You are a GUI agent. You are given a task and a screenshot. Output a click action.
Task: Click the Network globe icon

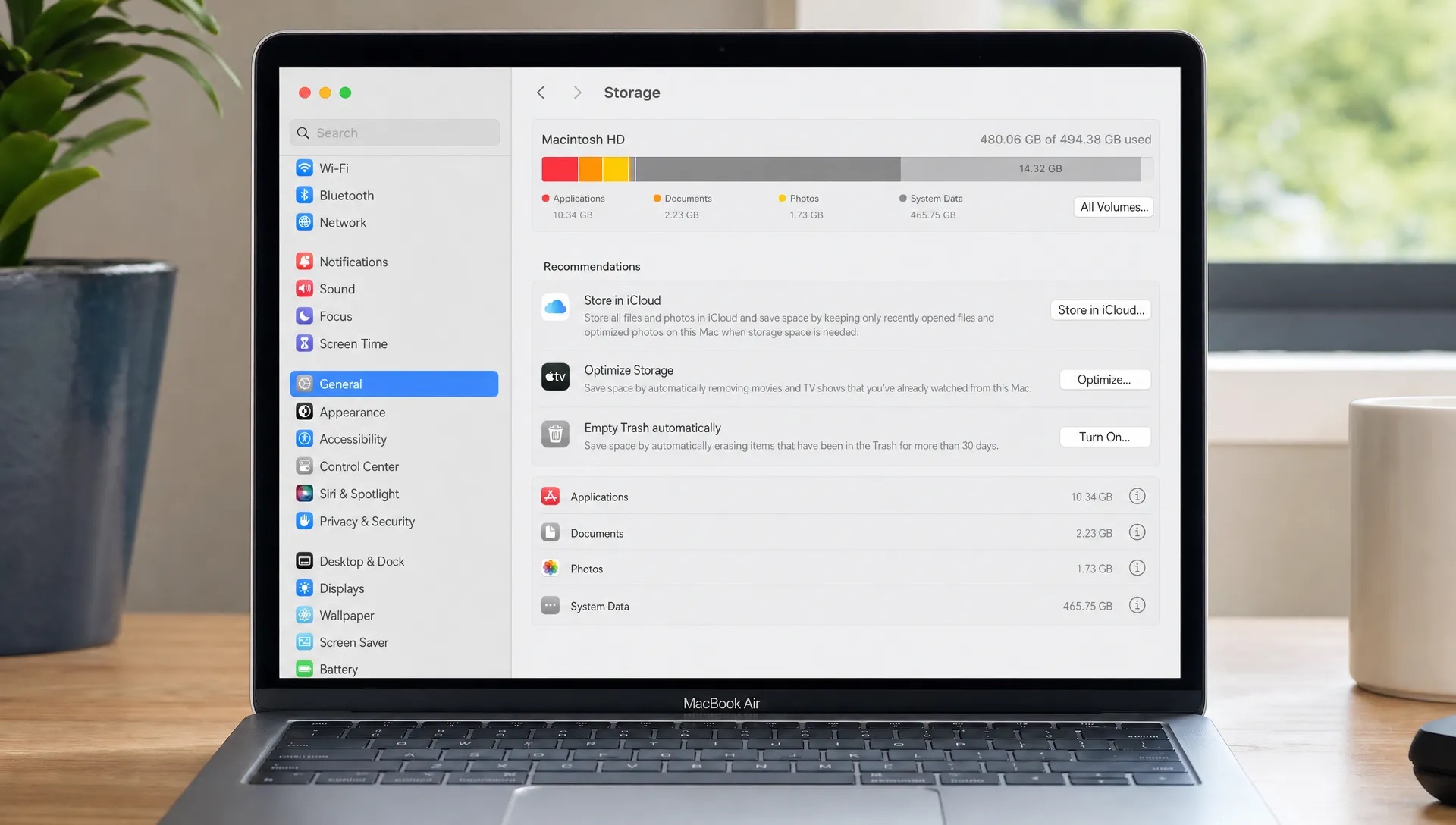pos(304,222)
